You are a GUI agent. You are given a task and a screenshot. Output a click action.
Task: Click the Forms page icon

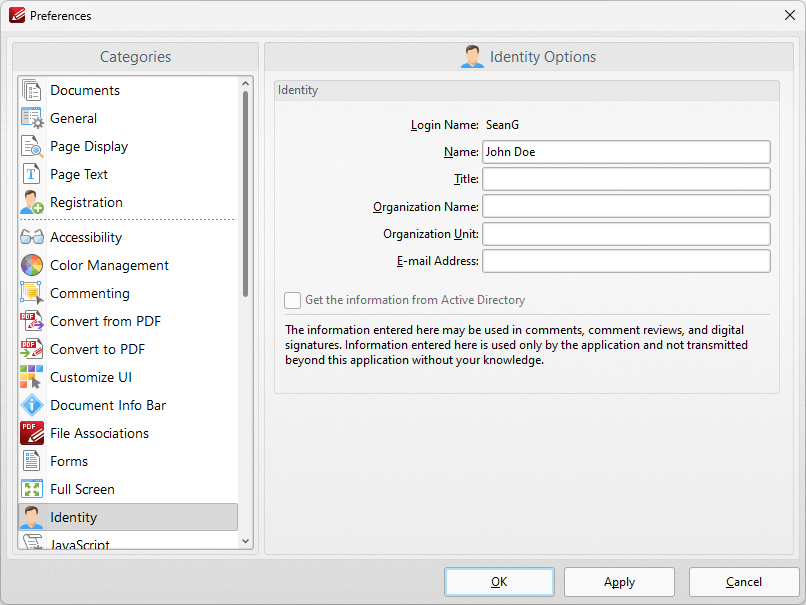31,461
